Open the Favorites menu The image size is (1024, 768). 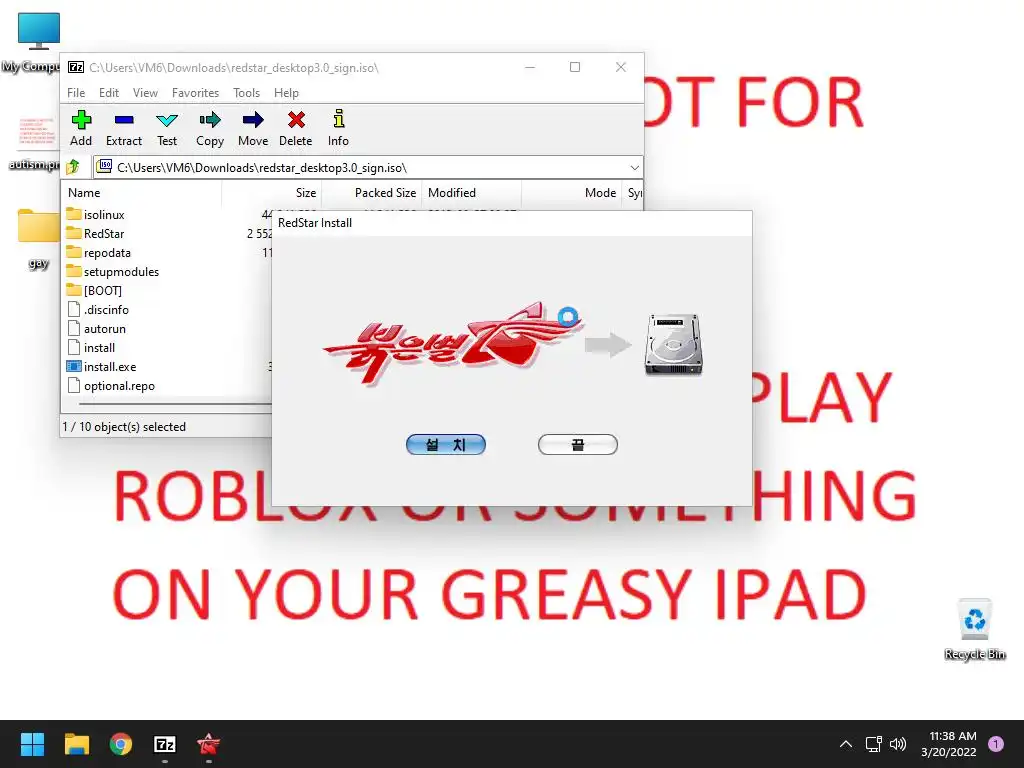195,93
